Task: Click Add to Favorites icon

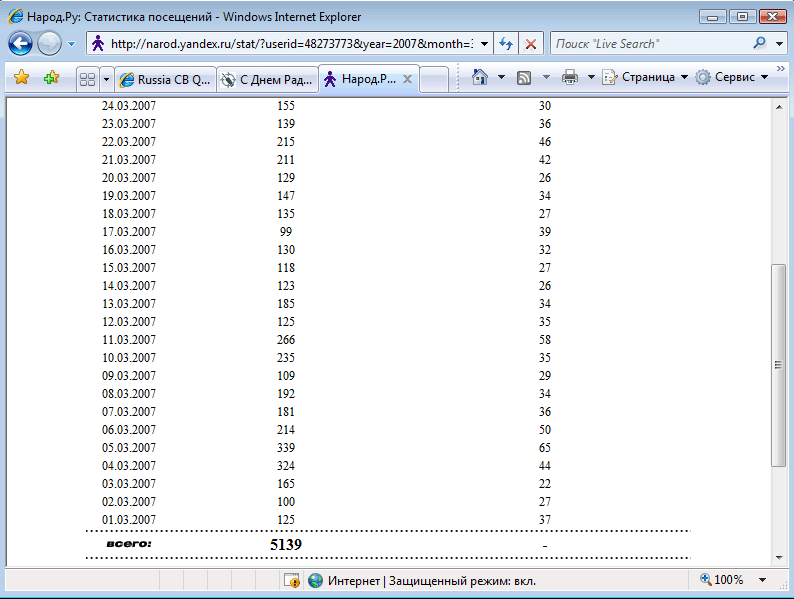Action: 51,78
